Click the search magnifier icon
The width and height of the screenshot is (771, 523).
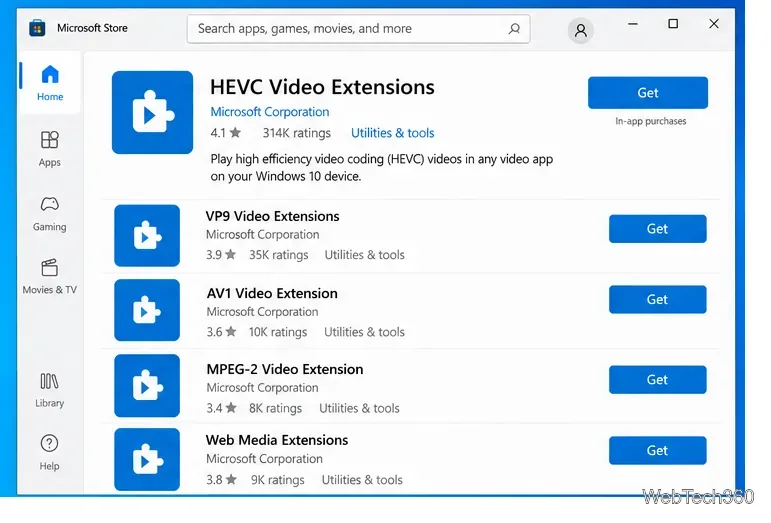tap(514, 29)
